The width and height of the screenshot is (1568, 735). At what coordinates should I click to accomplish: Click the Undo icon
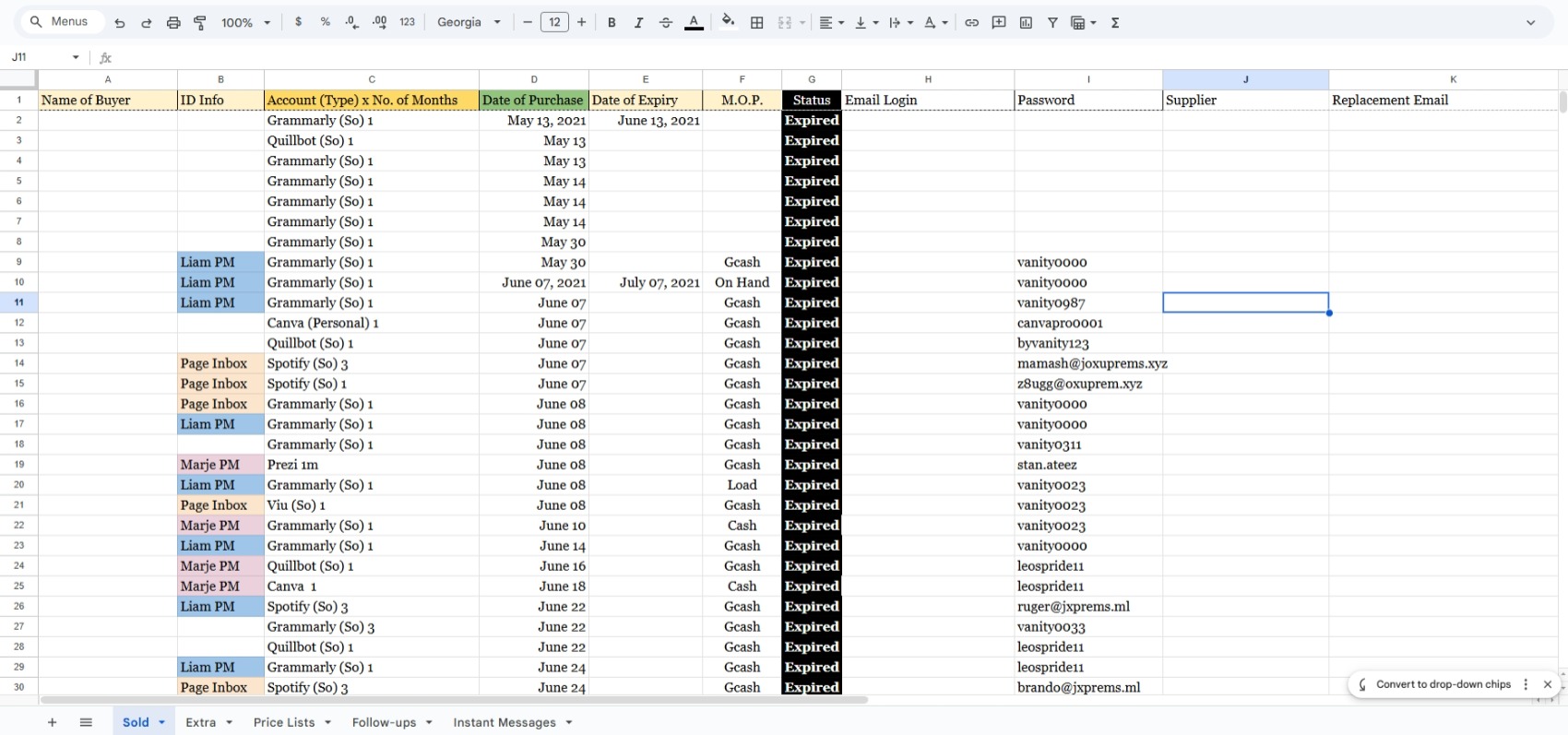click(x=120, y=23)
